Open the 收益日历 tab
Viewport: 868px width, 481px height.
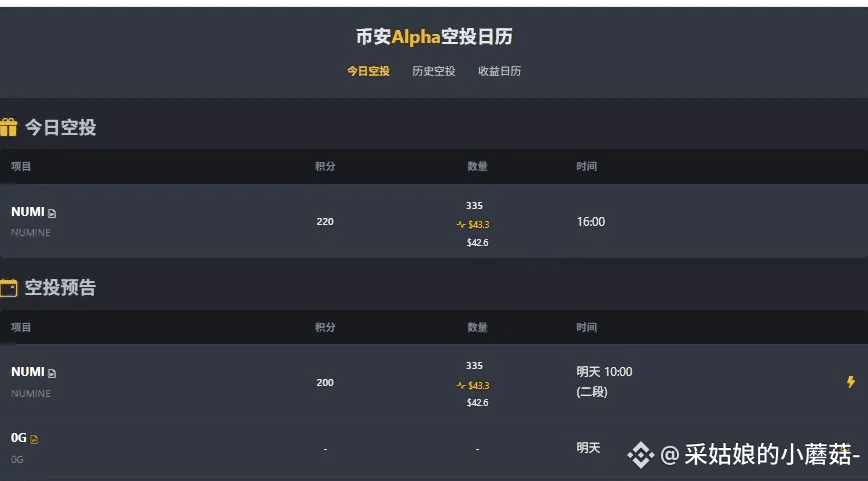click(x=499, y=71)
